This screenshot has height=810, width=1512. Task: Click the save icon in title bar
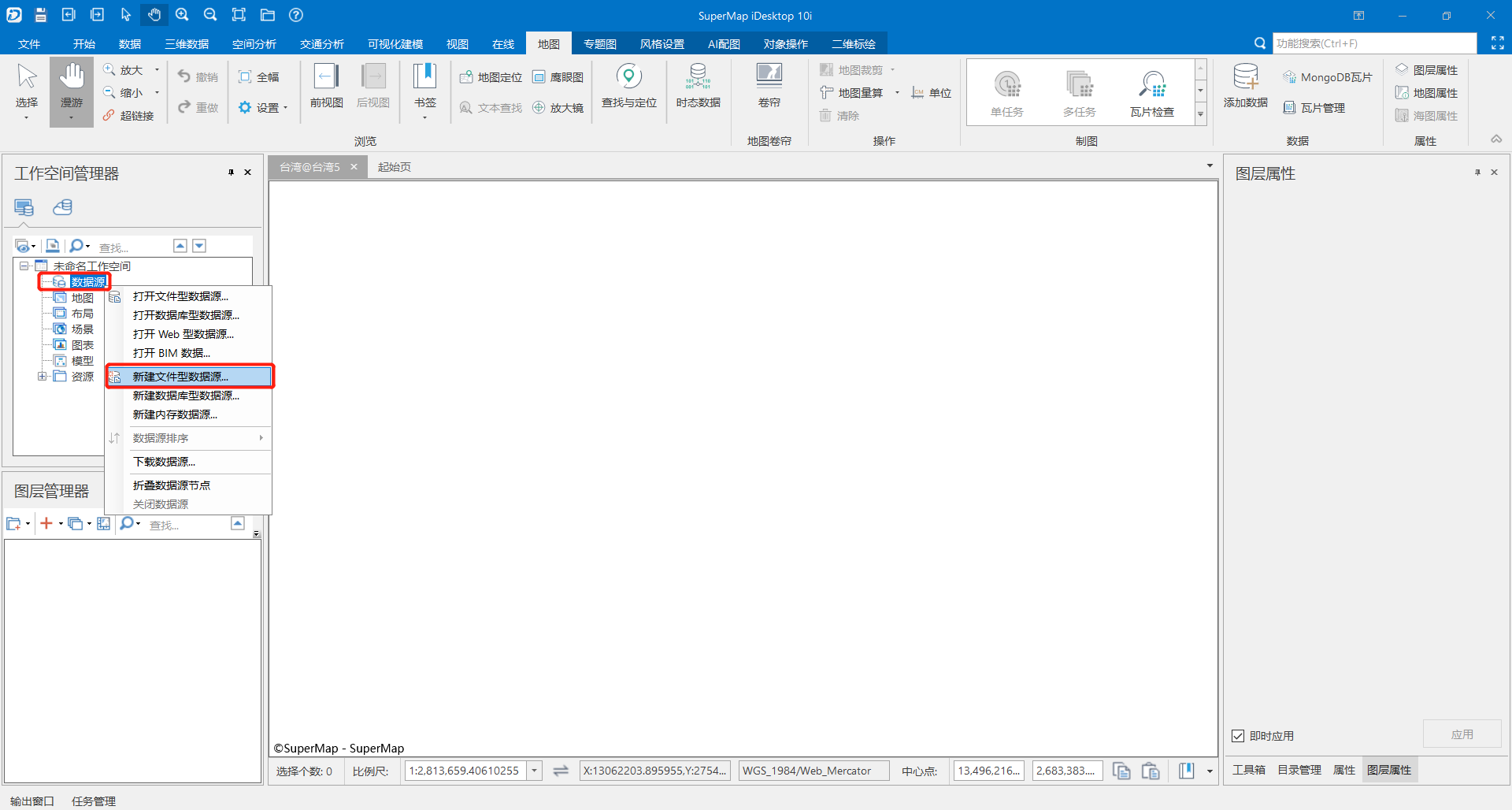41,15
